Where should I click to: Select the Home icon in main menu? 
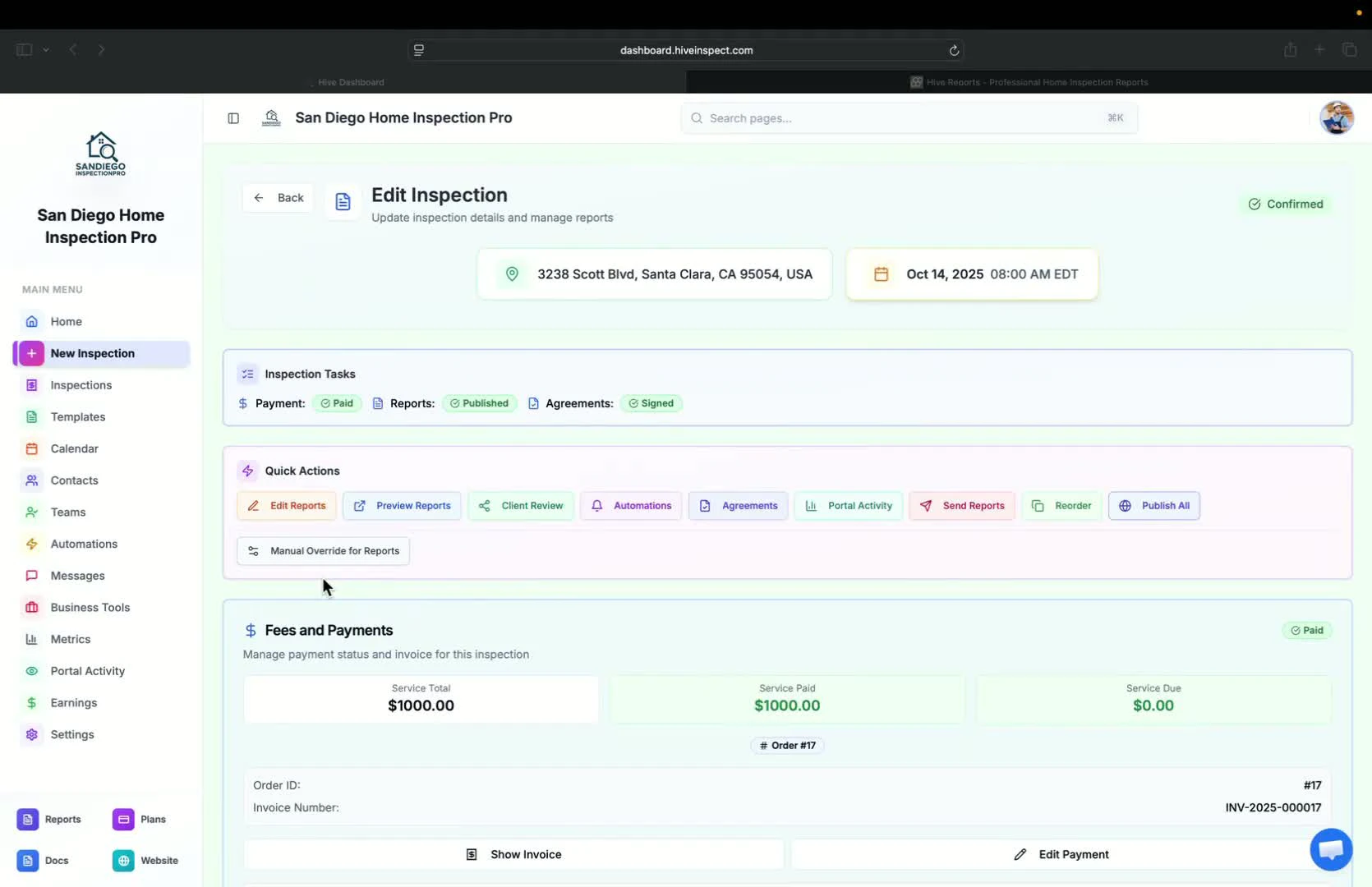[x=31, y=321]
